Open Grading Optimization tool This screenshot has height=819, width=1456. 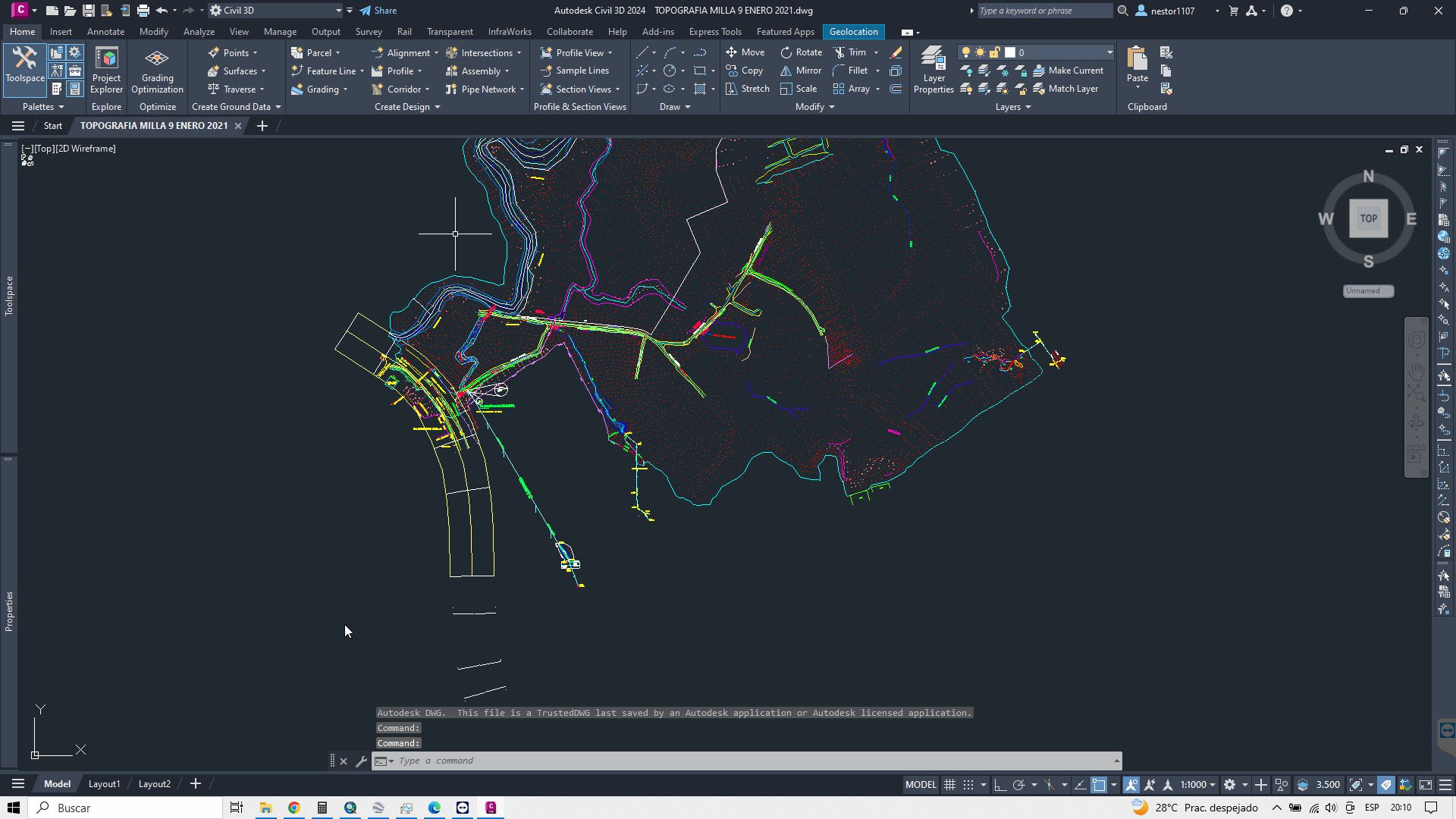pyautogui.click(x=157, y=70)
